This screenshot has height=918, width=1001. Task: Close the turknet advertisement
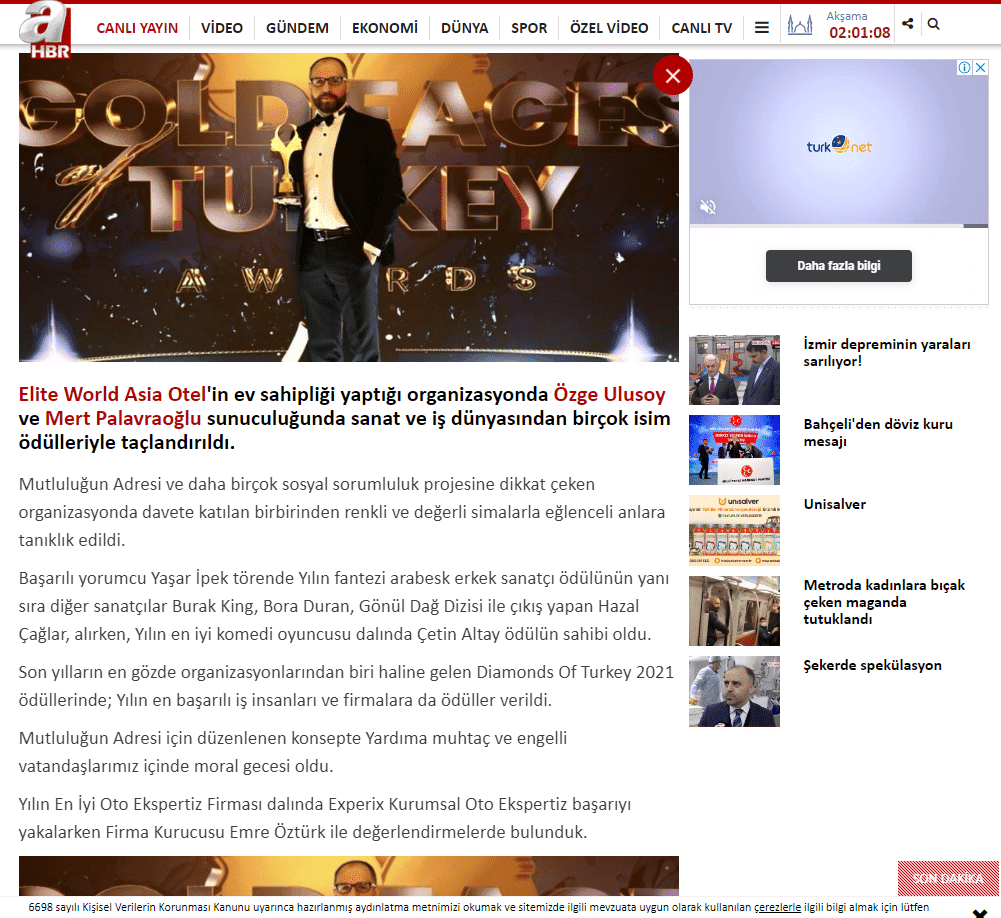pyautogui.click(x=981, y=68)
